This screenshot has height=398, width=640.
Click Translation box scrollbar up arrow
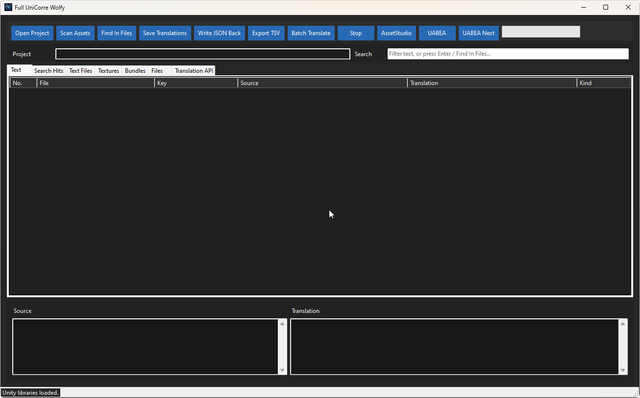click(623, 324)
